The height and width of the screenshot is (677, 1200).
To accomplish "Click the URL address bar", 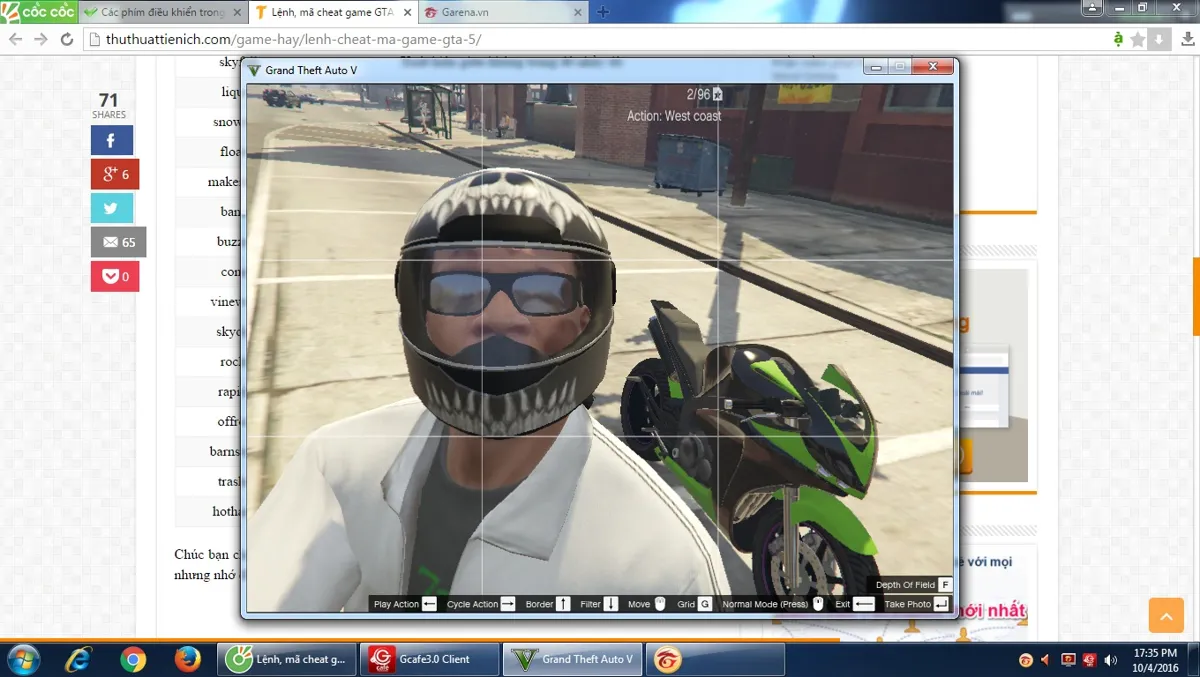I will tap(595, 39).
